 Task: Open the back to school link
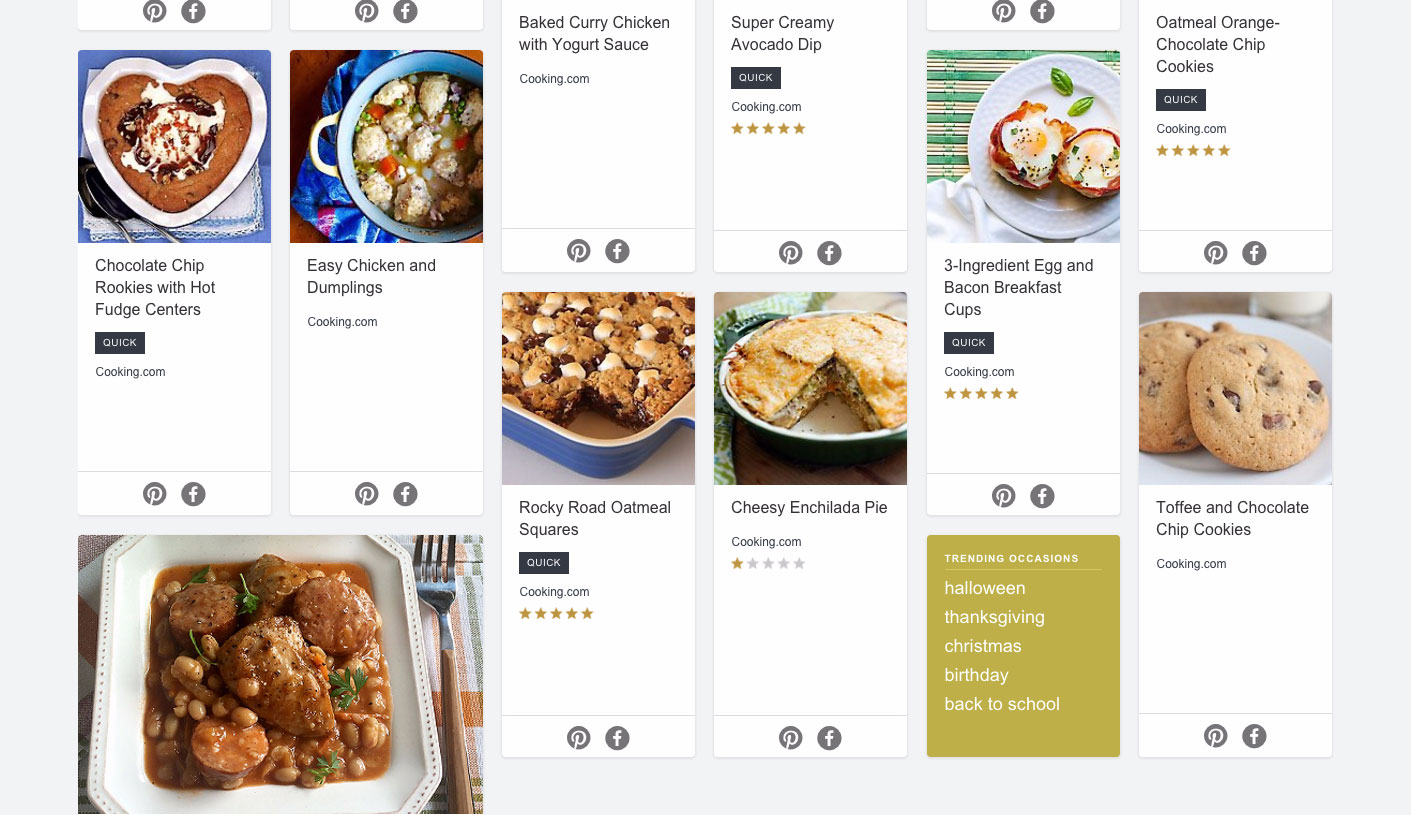coord(1002,704)
